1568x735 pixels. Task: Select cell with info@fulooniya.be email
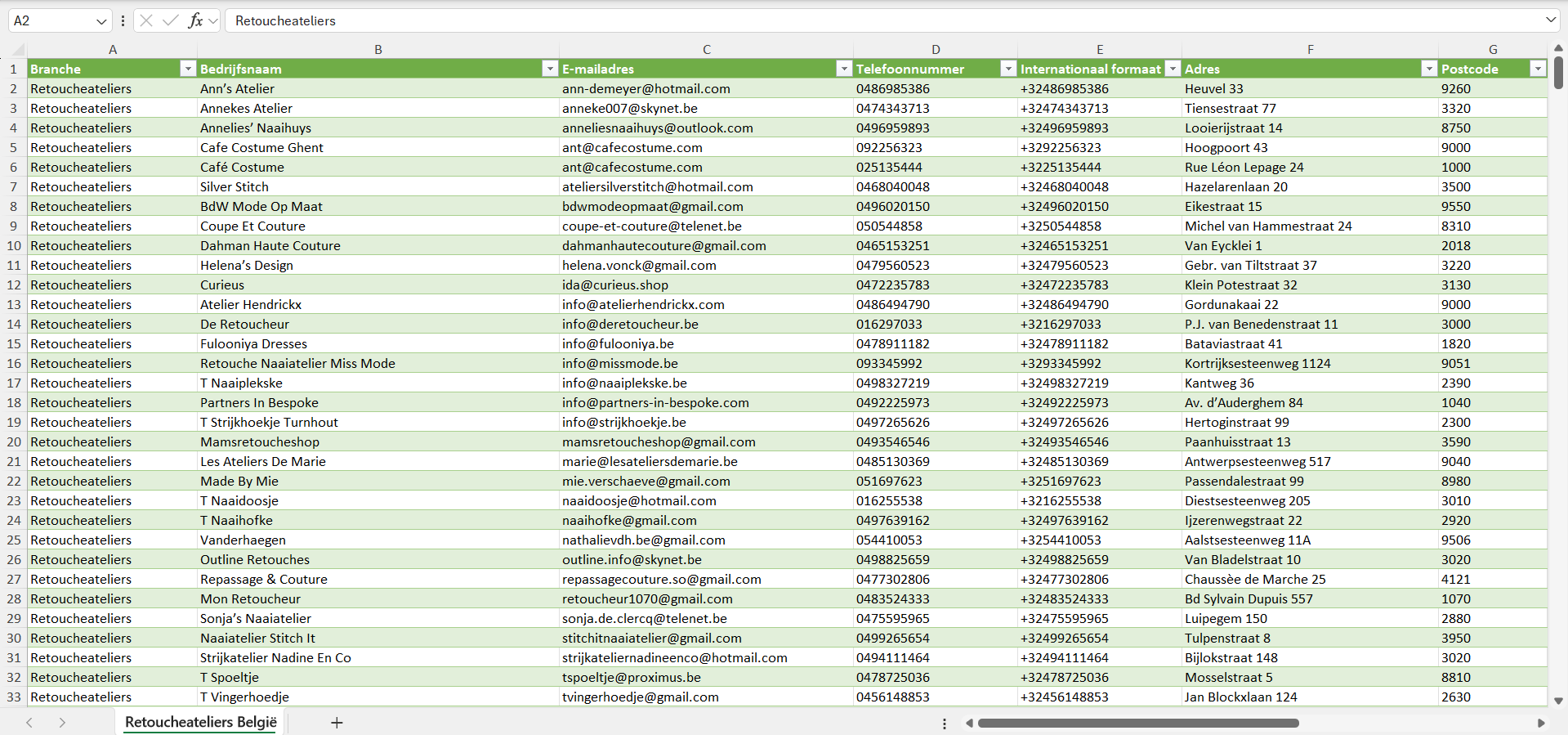coord(618,344)
